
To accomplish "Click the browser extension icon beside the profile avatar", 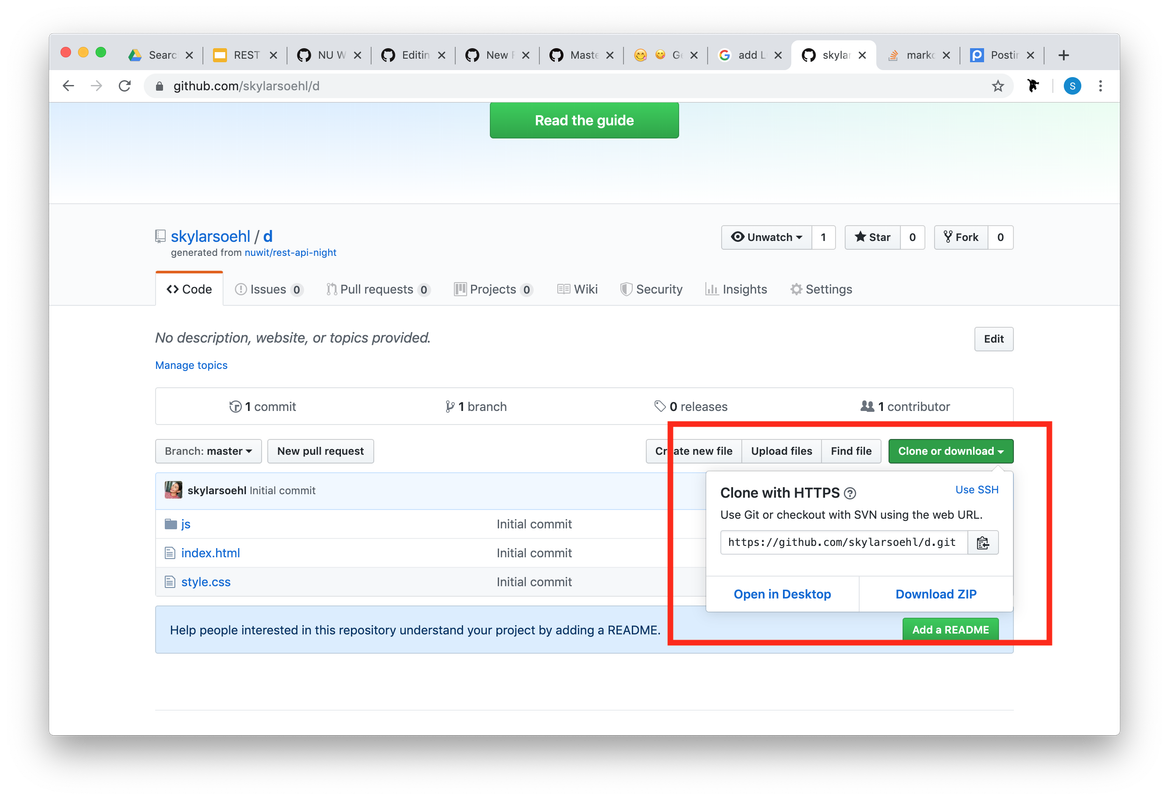I will (x=1033, y=86).
